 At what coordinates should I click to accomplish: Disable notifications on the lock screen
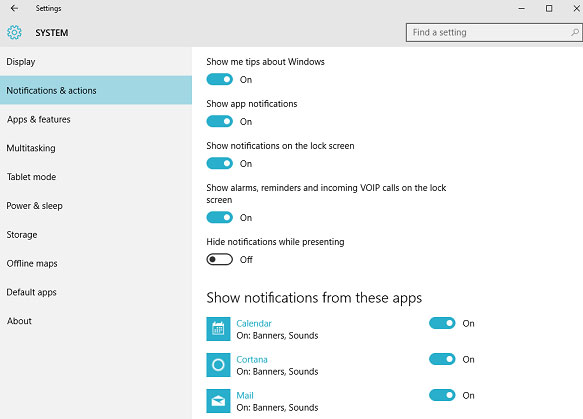coord(220,163)
